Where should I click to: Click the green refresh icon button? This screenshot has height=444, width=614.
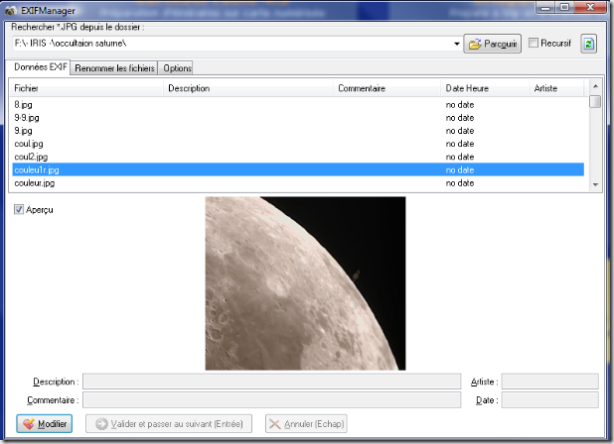click(x=589, y=44)
